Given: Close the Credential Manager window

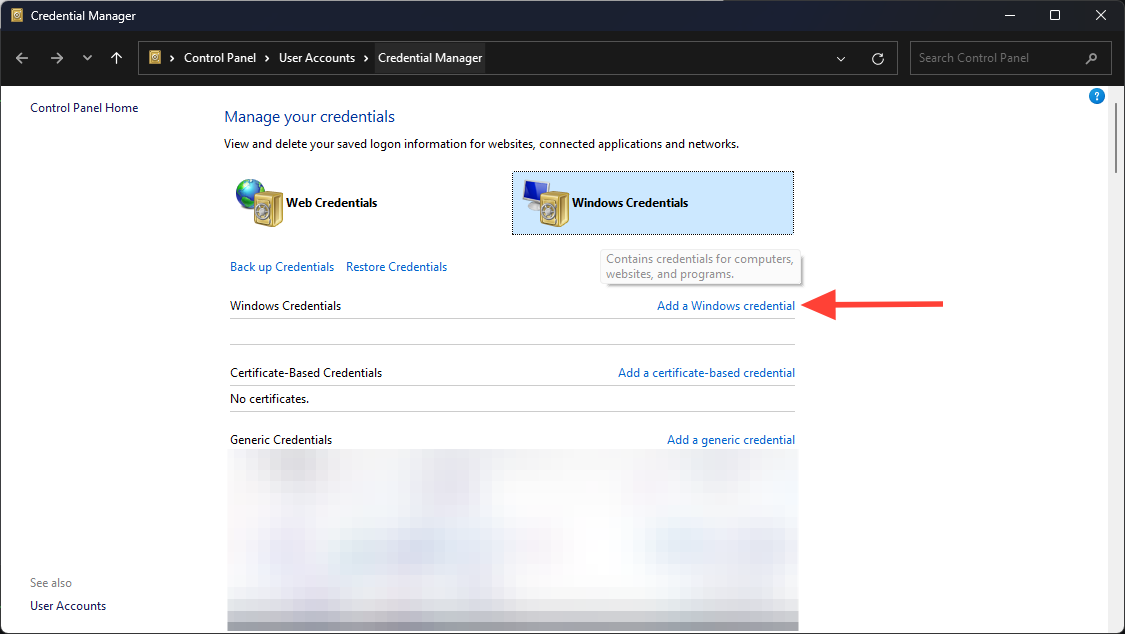Looking at the screenshot, I should coord(1101,15).
